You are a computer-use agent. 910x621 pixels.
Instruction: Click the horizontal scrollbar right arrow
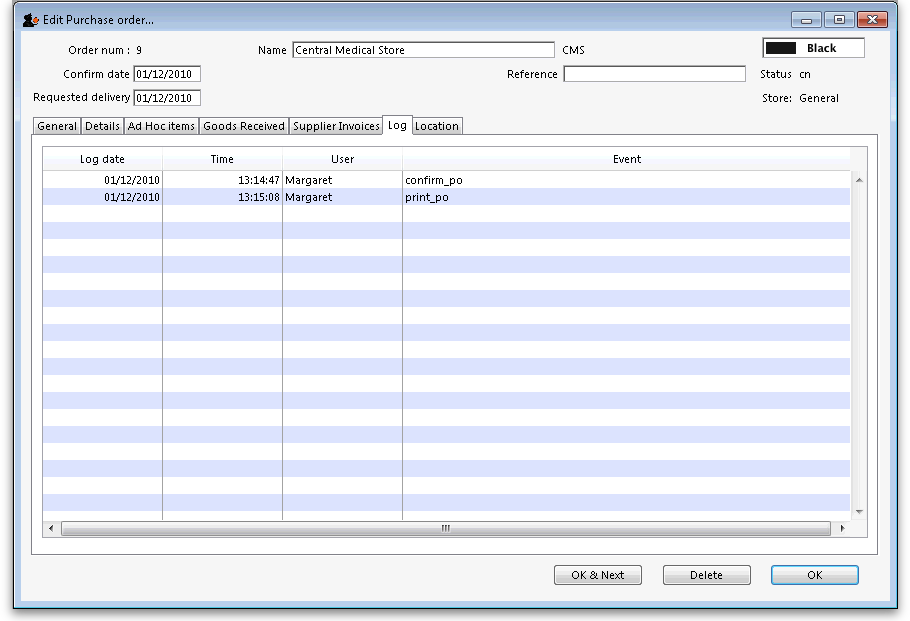842,528
